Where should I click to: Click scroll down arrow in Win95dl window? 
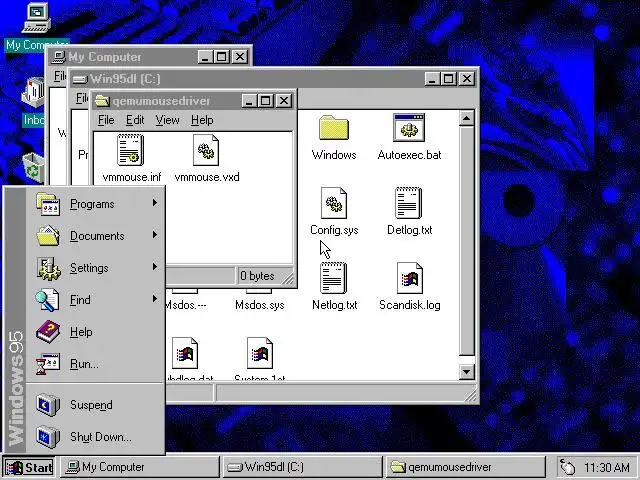tap(467, 371)
